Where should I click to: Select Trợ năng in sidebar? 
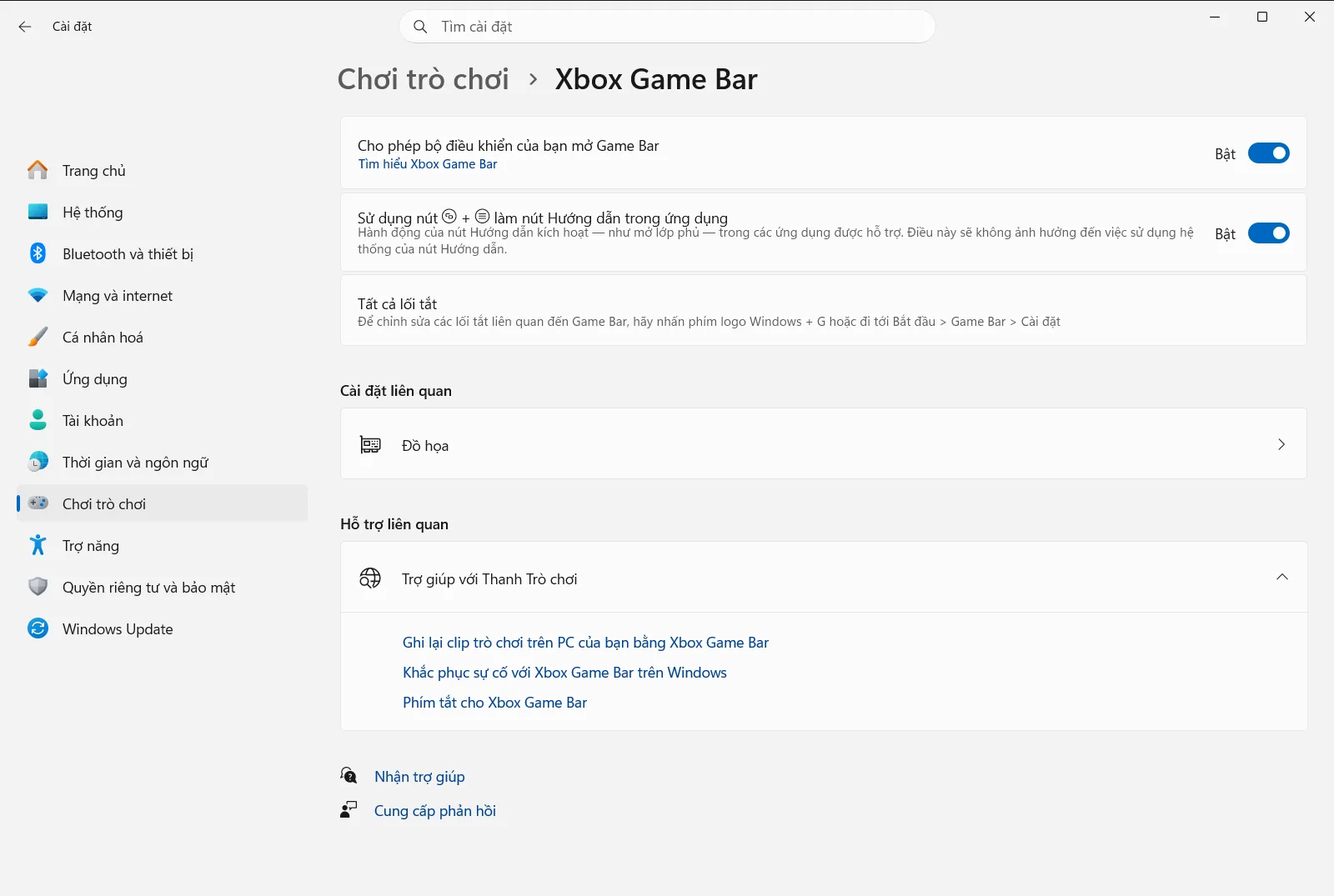[x=162, y=545]
